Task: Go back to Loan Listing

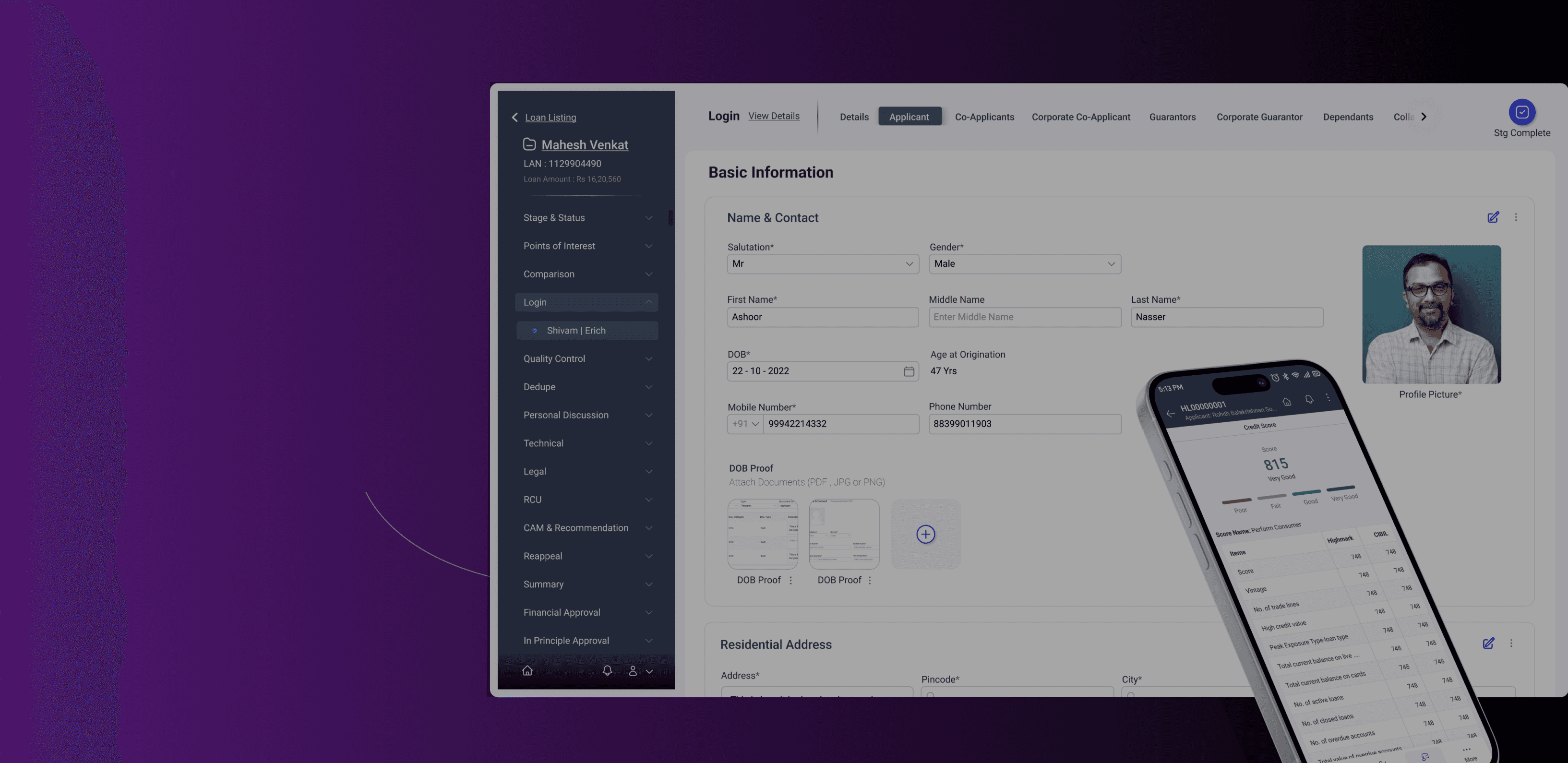Action: (550, 118)
